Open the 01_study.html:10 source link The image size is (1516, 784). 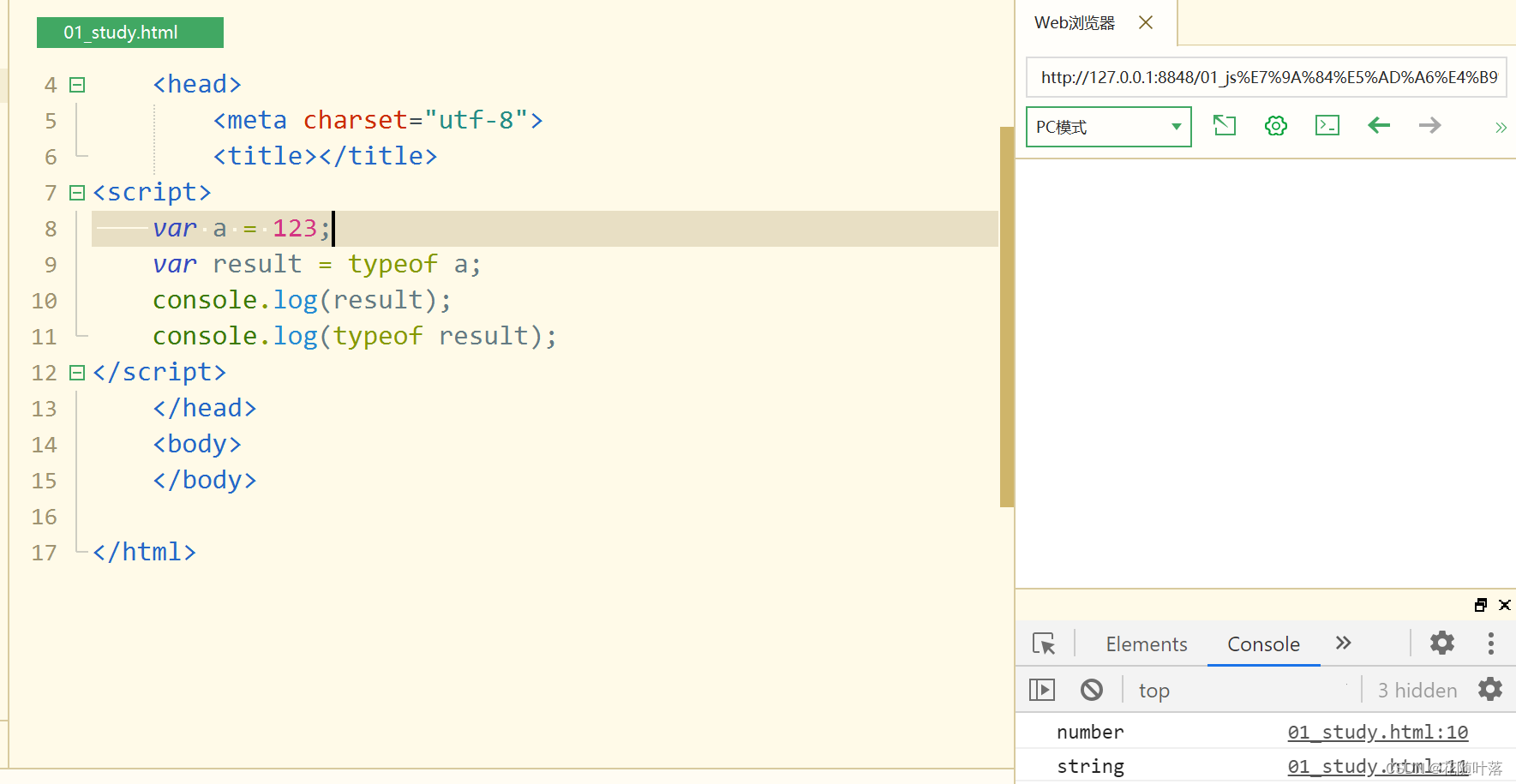[1378, 733]
